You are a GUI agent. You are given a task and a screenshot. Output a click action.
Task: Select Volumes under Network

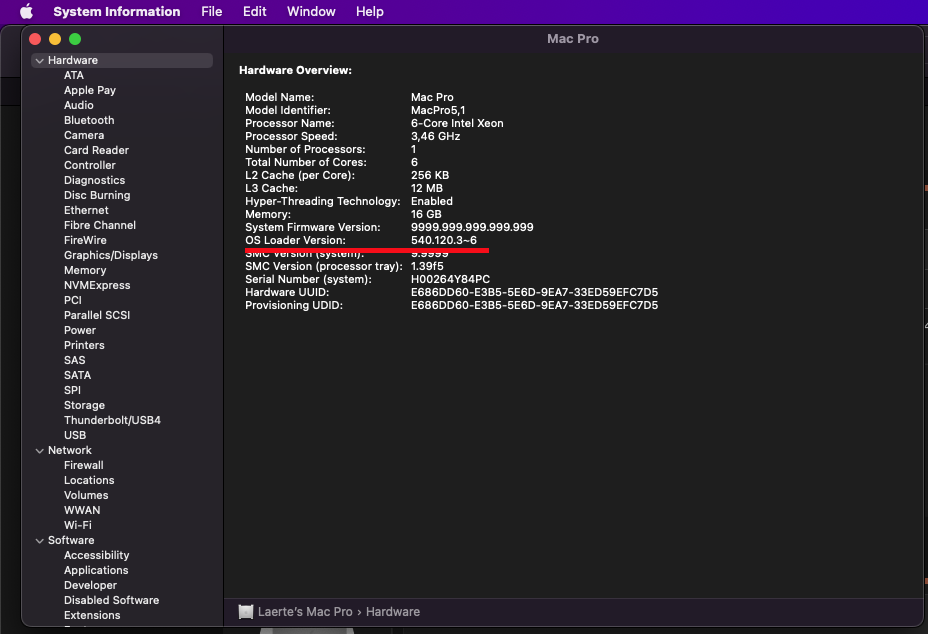coord(86,495)
